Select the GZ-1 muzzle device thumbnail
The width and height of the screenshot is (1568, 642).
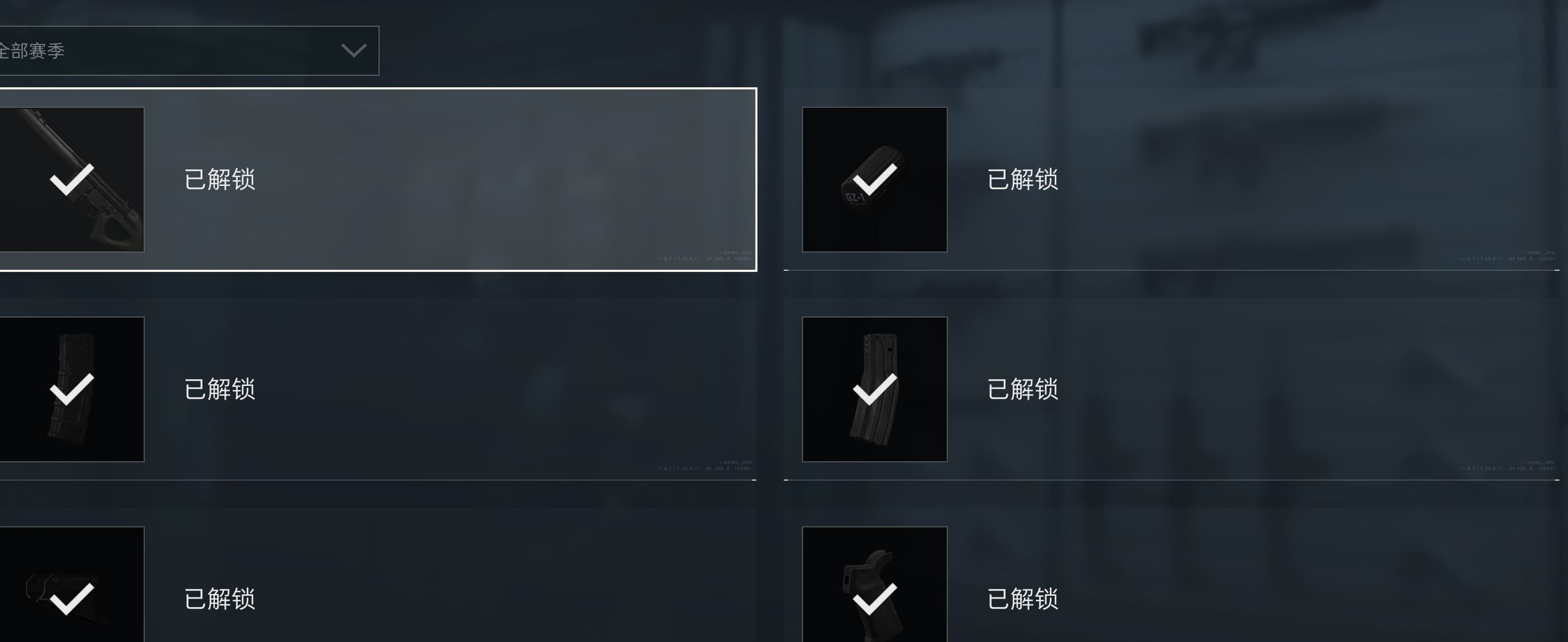875,180
